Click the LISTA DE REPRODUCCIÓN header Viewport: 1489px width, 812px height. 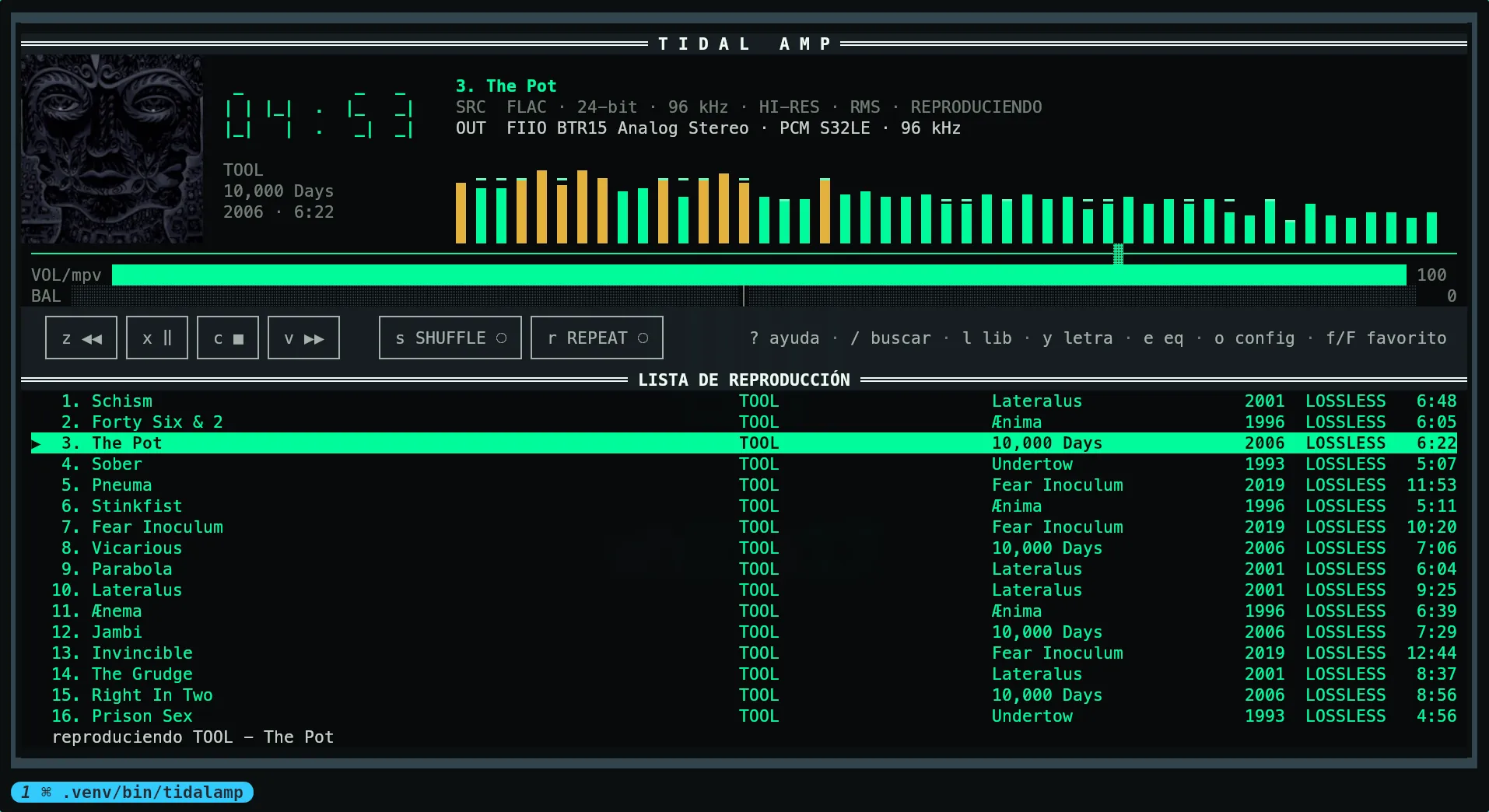pos(744,380)
